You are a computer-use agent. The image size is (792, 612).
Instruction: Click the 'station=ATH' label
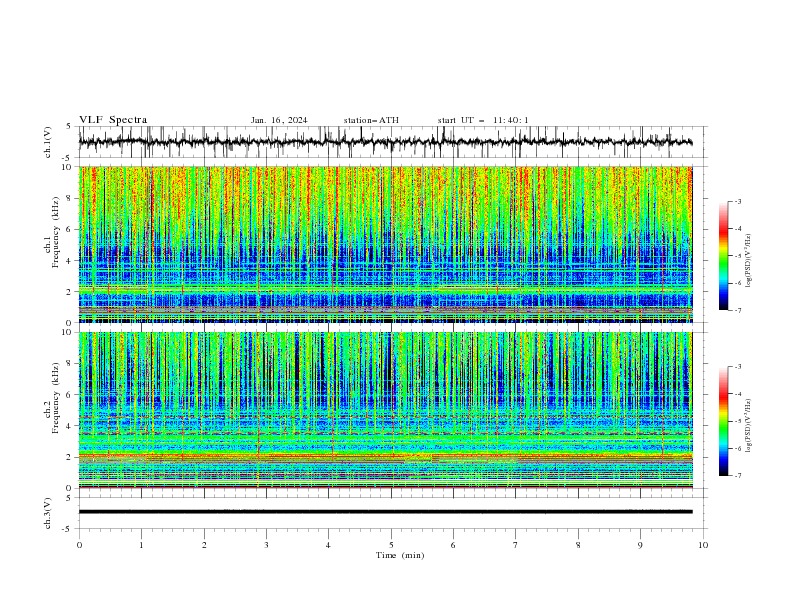point(371,120)
